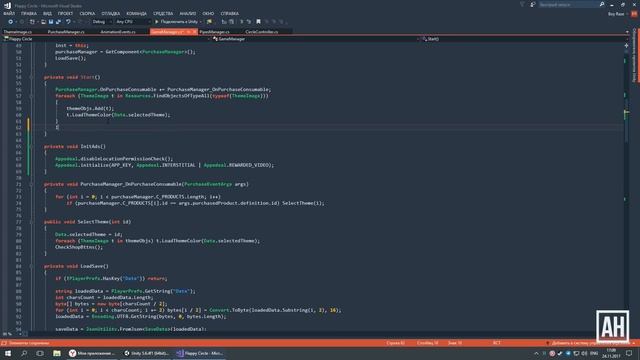
Task: Switch to the PurchaseManager.cs tab
Action: (x=66, y=31)
